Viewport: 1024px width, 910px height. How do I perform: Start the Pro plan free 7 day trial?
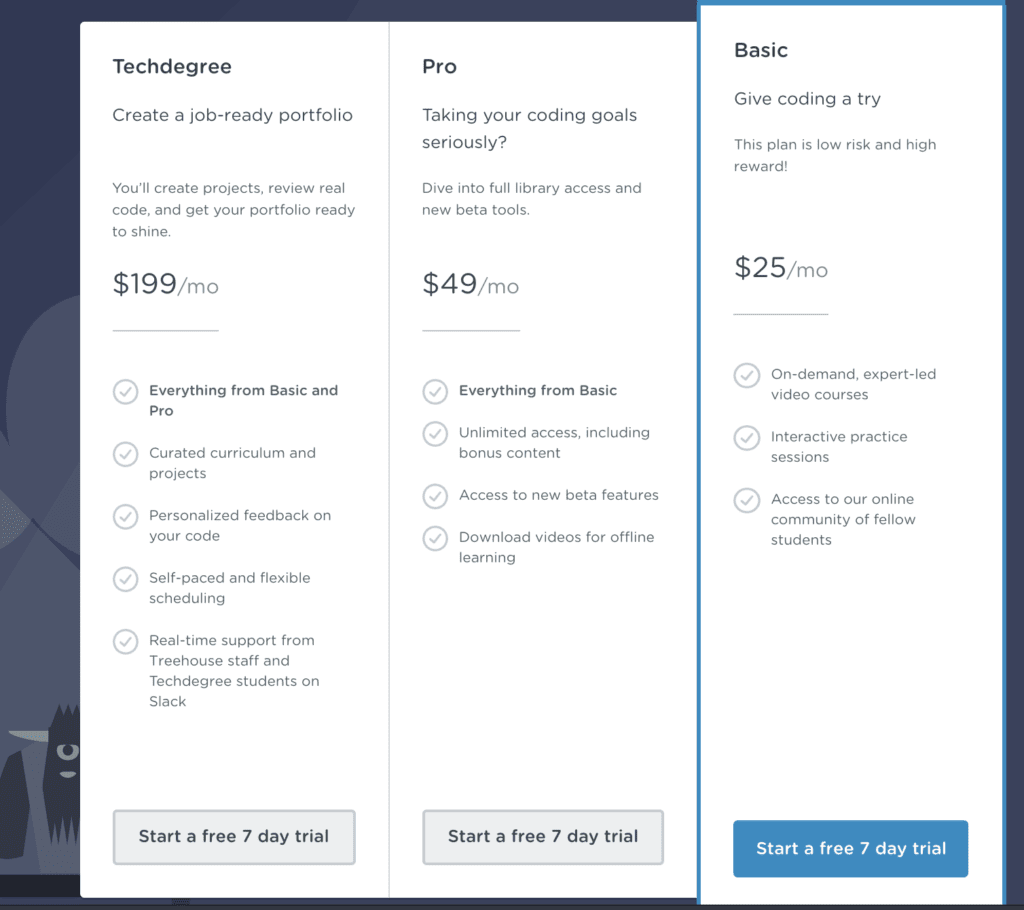[543, 837]
